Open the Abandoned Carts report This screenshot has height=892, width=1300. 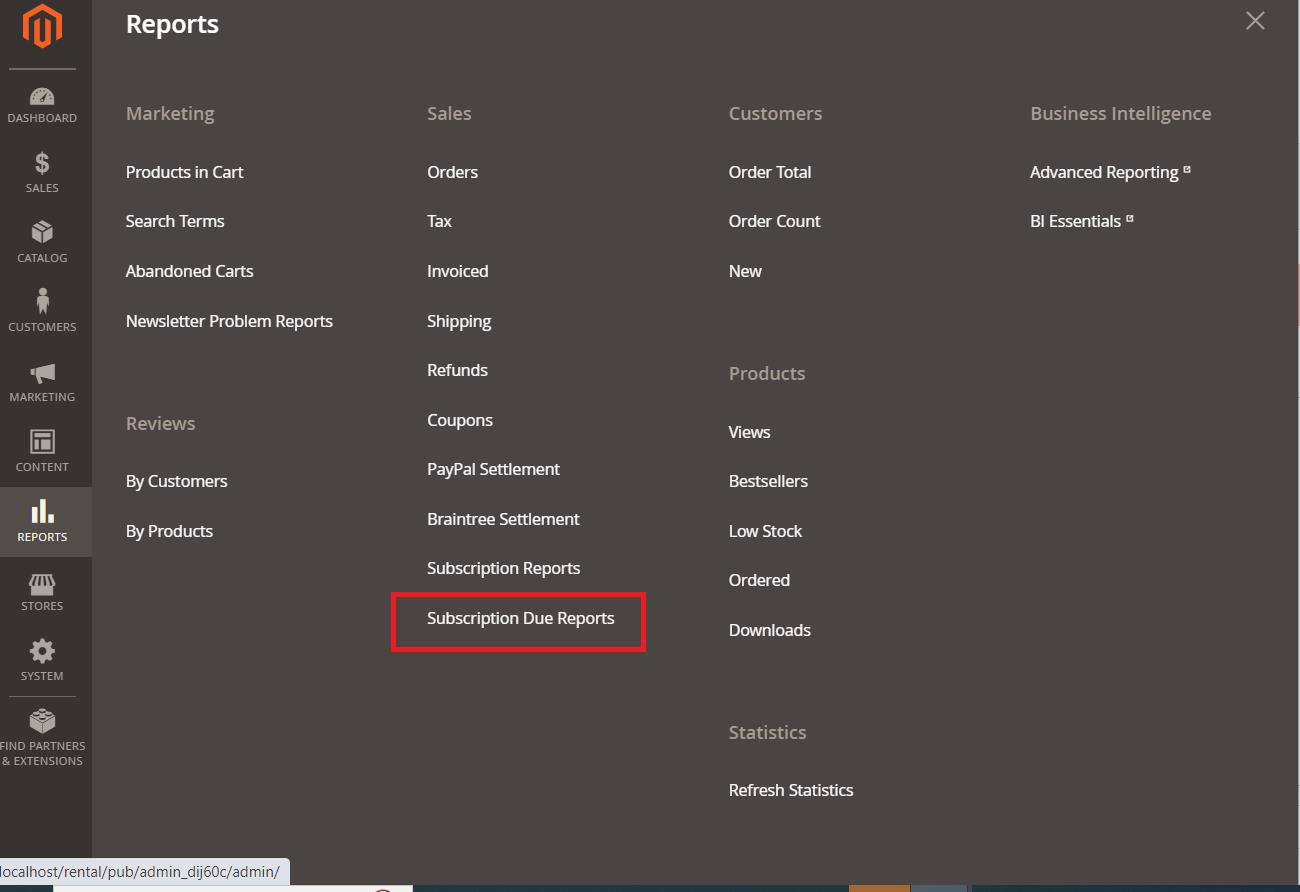[189, 272]
